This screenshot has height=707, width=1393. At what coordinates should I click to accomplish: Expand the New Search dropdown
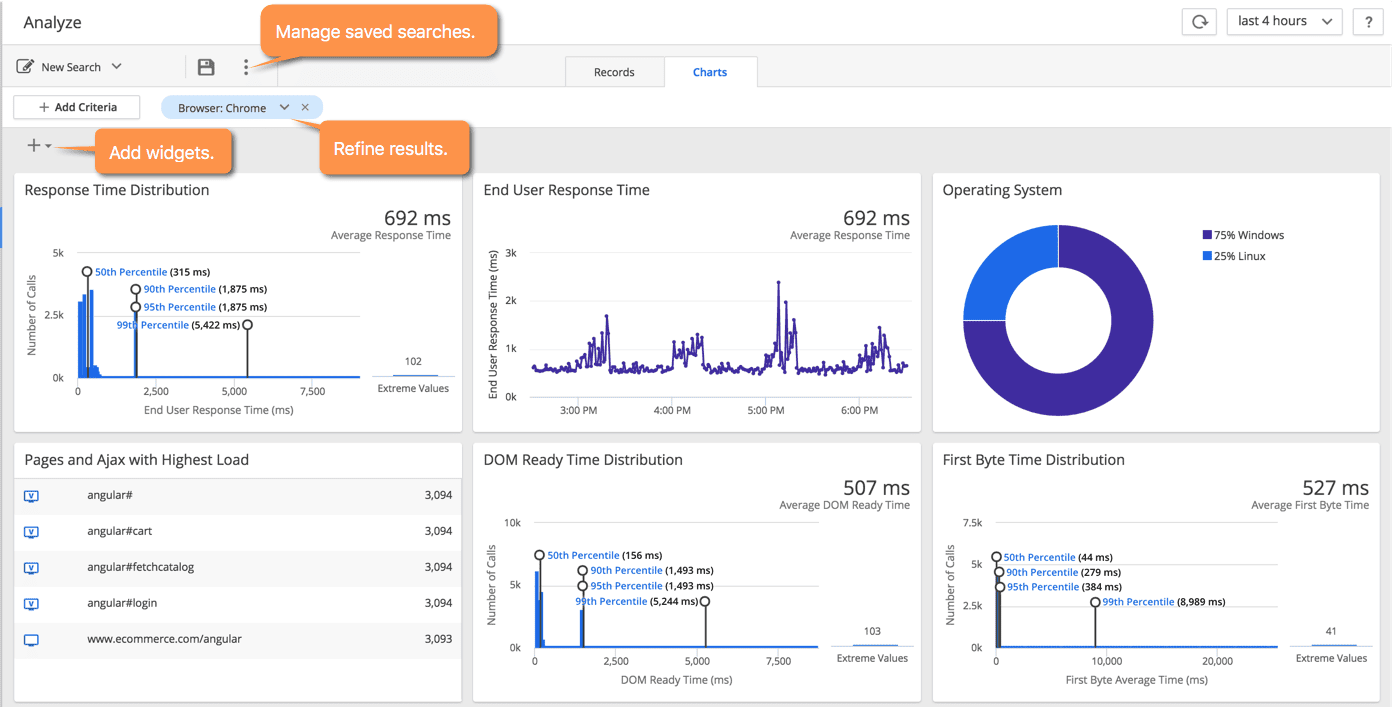(x=117, y=66)
